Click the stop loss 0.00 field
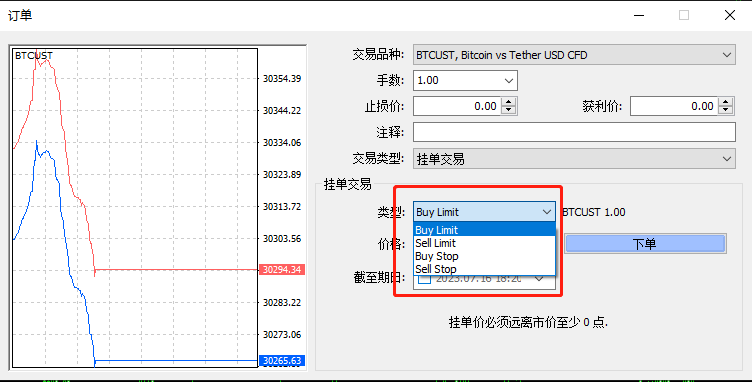Image resolution: width=752 pixels, height=382 pixels. (458, 106)
